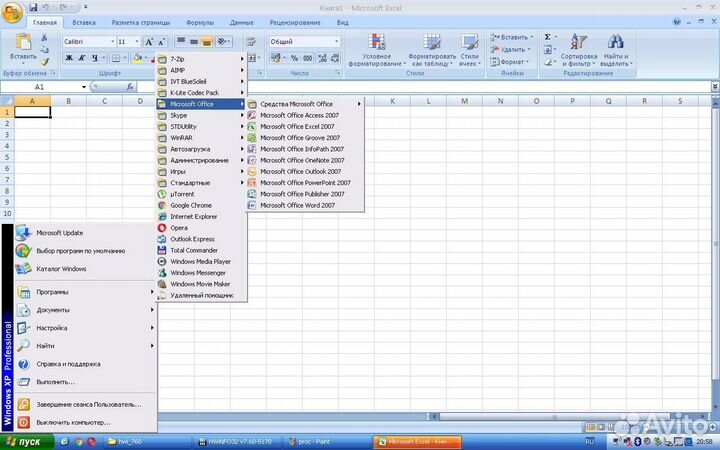Image resolution: width=720 pixels, height=450 pixels.
Task: Click the Name Box showing A1
Action: click(x=42, y=87)
